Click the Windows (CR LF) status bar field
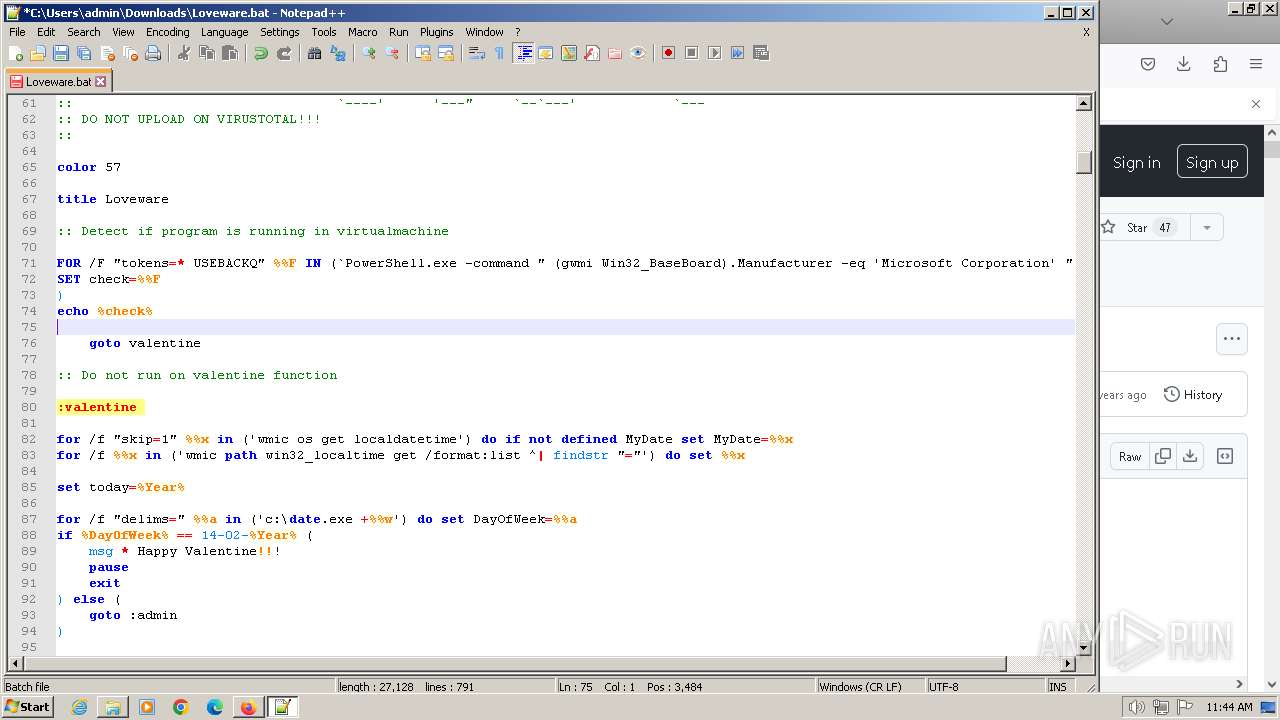The height and width of the screenshot is (720, 1280). tap(870, 687)
